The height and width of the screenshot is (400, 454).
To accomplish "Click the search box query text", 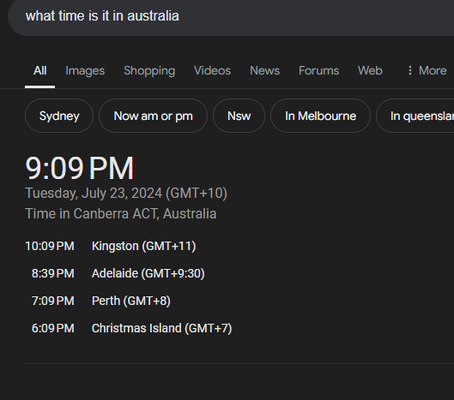I will (x=102, y=16).
